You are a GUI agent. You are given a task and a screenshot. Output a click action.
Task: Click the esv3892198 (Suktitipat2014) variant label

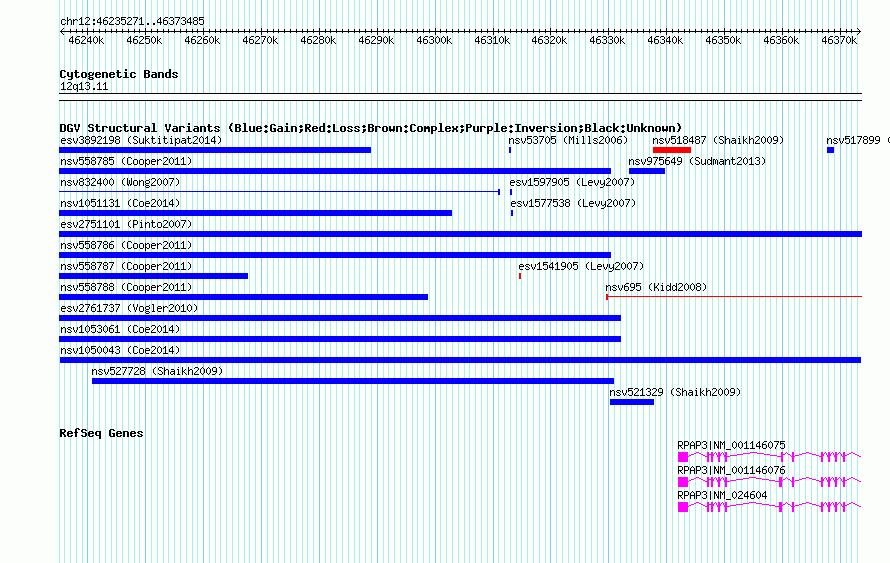coord(141,140)
